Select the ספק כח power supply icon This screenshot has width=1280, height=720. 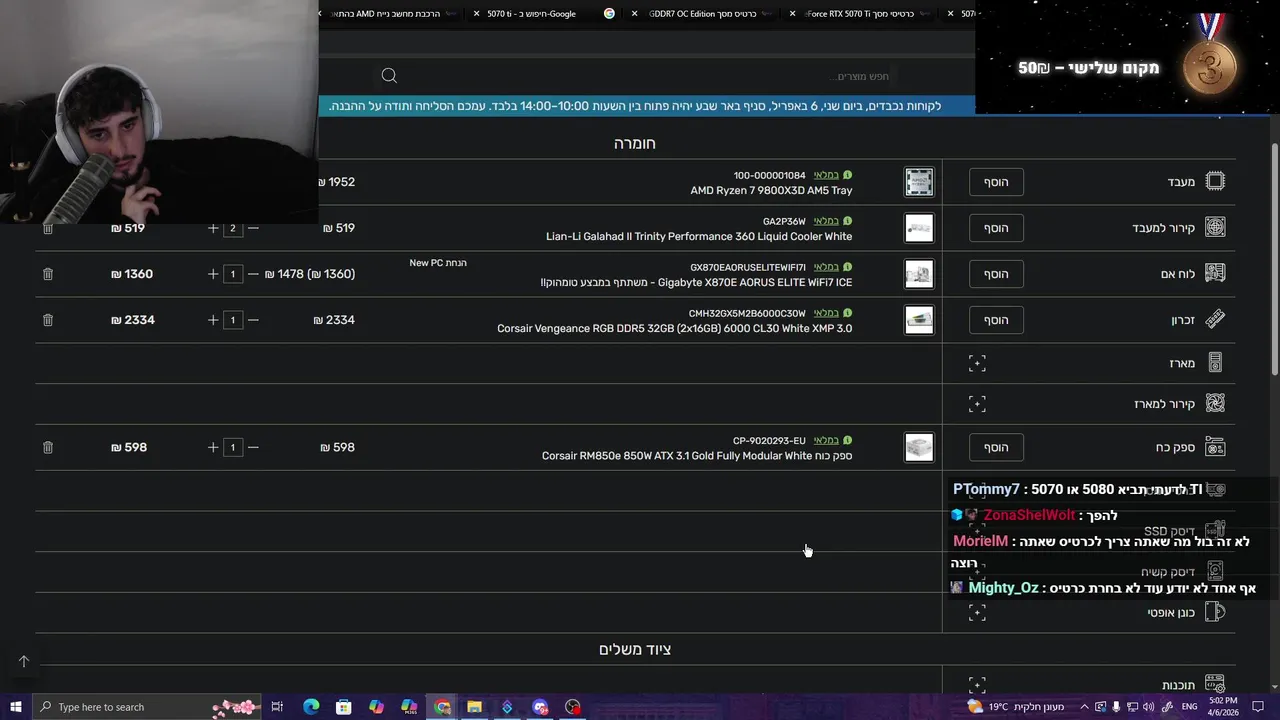tap(1215, 446)
